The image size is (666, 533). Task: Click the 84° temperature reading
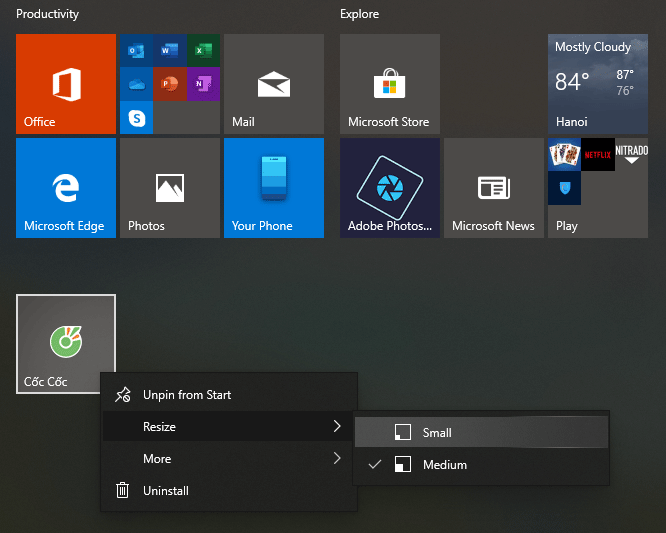pos(572,82)
